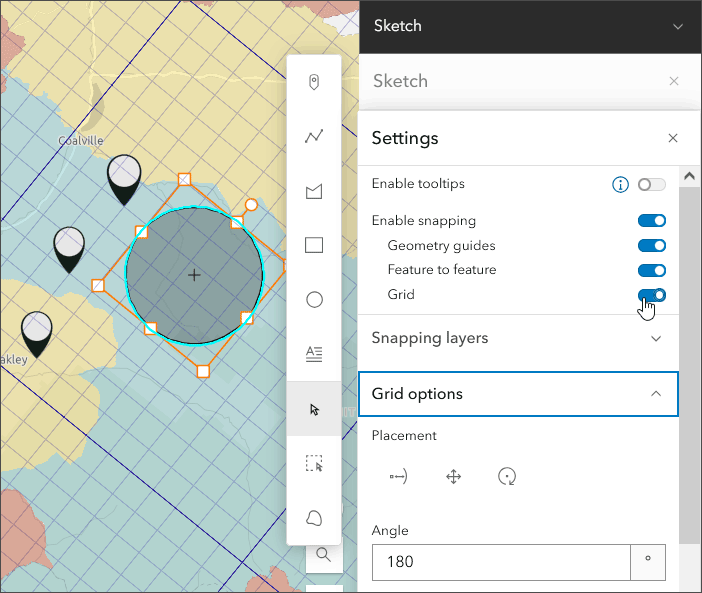Click the Placement label
The width and height of the screenshot is (702, 593).
click(x=404, y=435)
